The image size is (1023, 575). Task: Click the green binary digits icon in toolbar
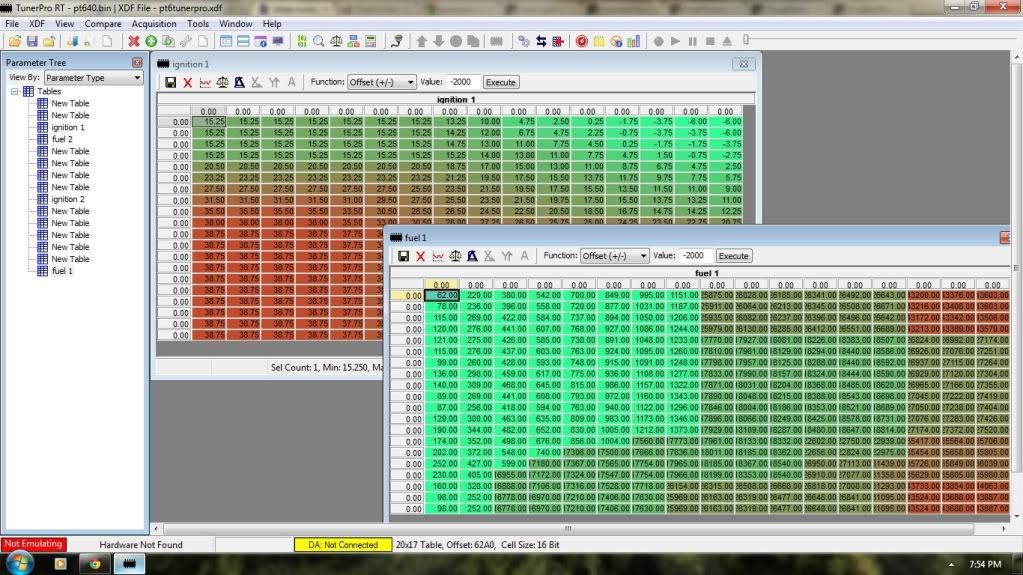[x=301, y=41]
